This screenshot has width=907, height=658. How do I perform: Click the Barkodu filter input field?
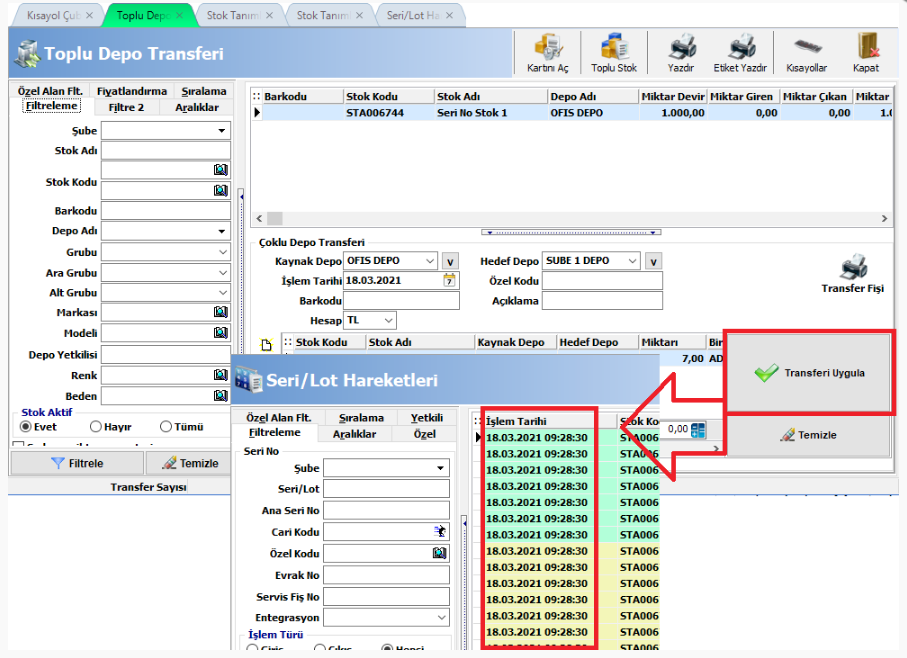coord(166,210)
